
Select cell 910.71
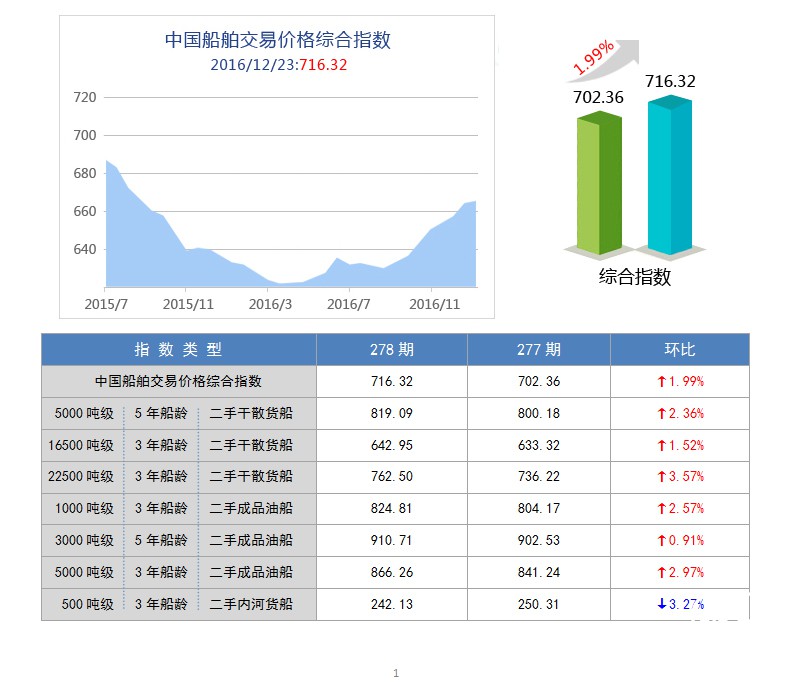(391, 540)
